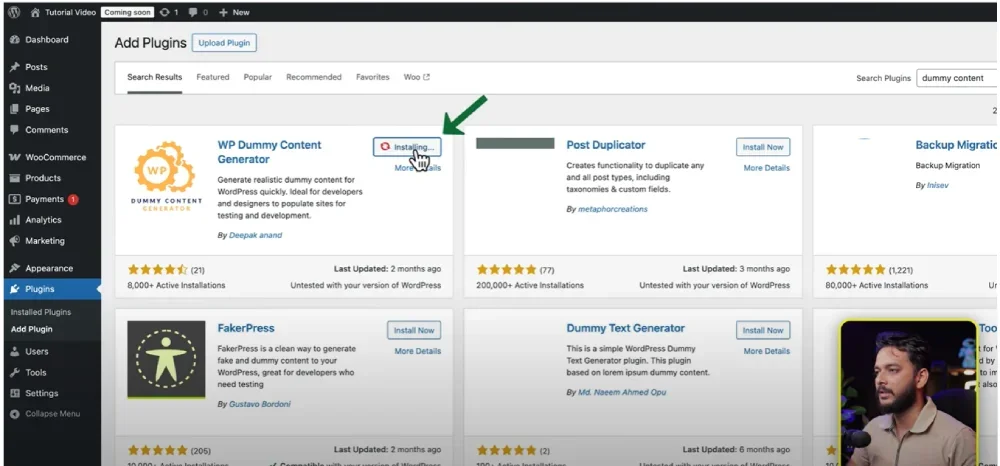
Task: Open the WordPress logo menu
Action: pyautogui.click(x=13, y=12)
